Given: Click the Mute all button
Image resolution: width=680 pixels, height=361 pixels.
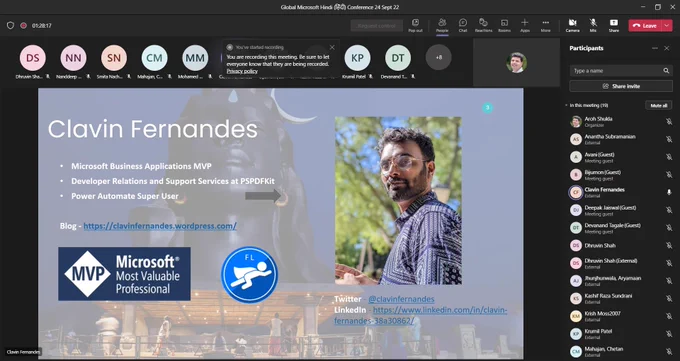Looking at the screenshot, I should pyautogui.click(x=659, y=105).
